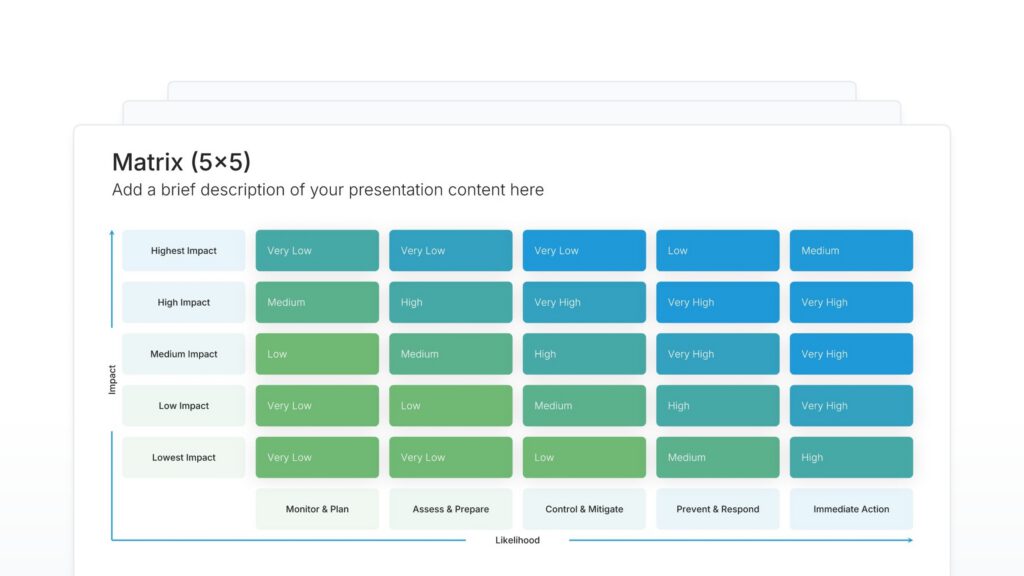Select the Likelihood axis label

517,541
